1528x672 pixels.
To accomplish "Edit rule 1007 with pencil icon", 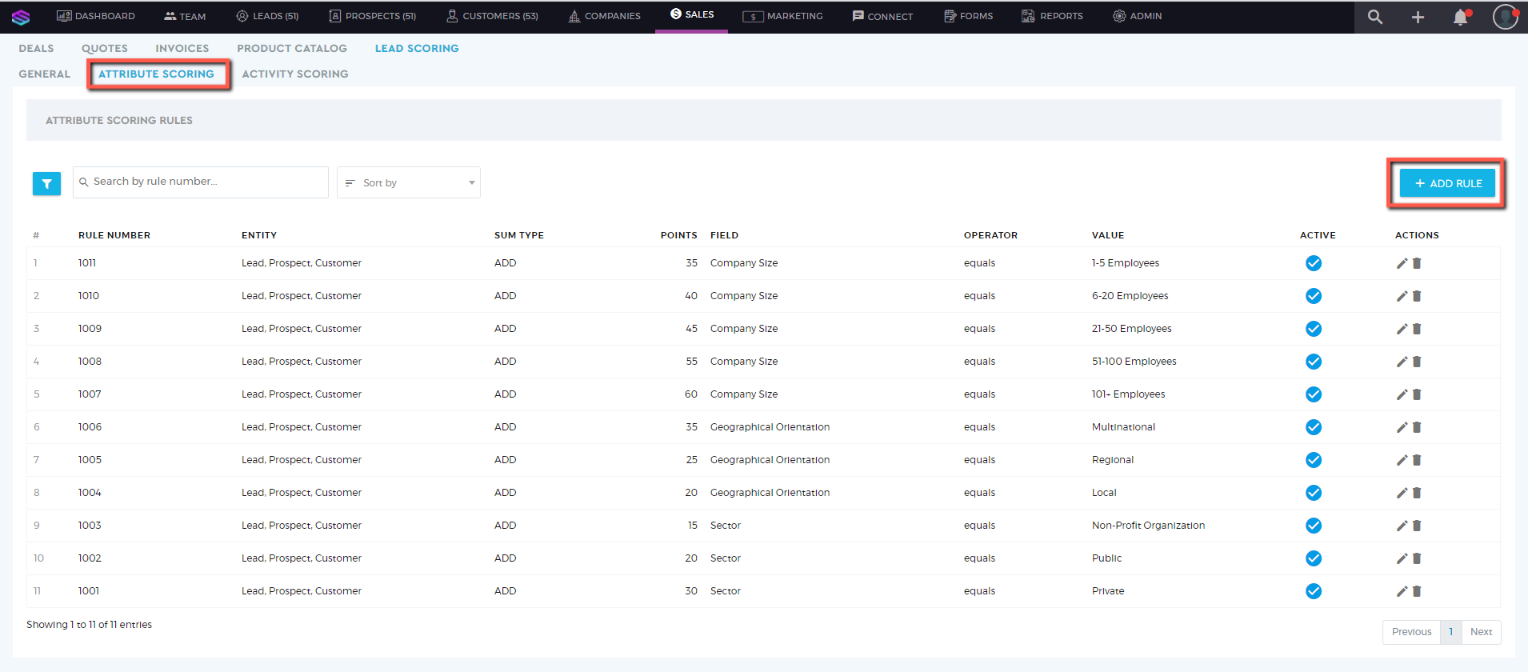I will pyautogui.click(x=1402, y=394).
